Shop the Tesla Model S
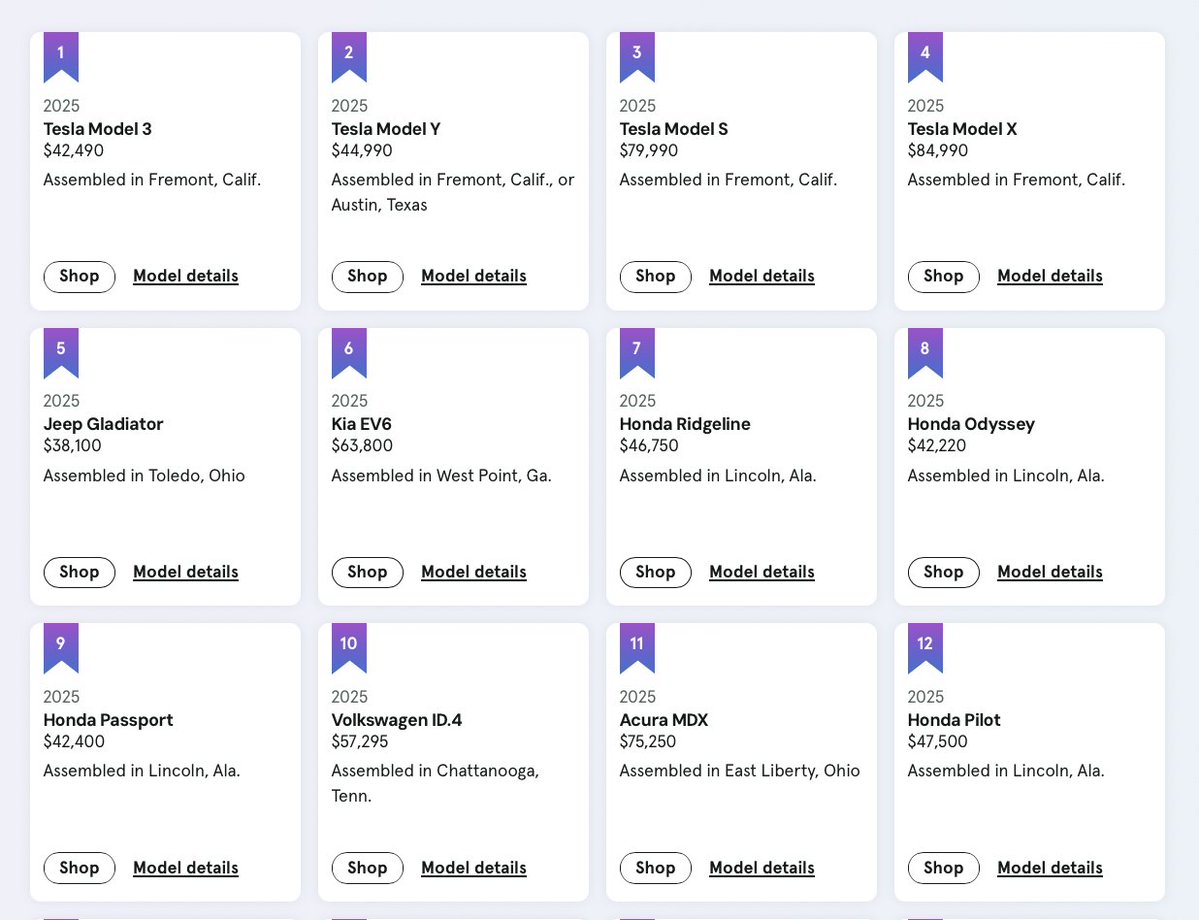 click(x=655, y=277)
